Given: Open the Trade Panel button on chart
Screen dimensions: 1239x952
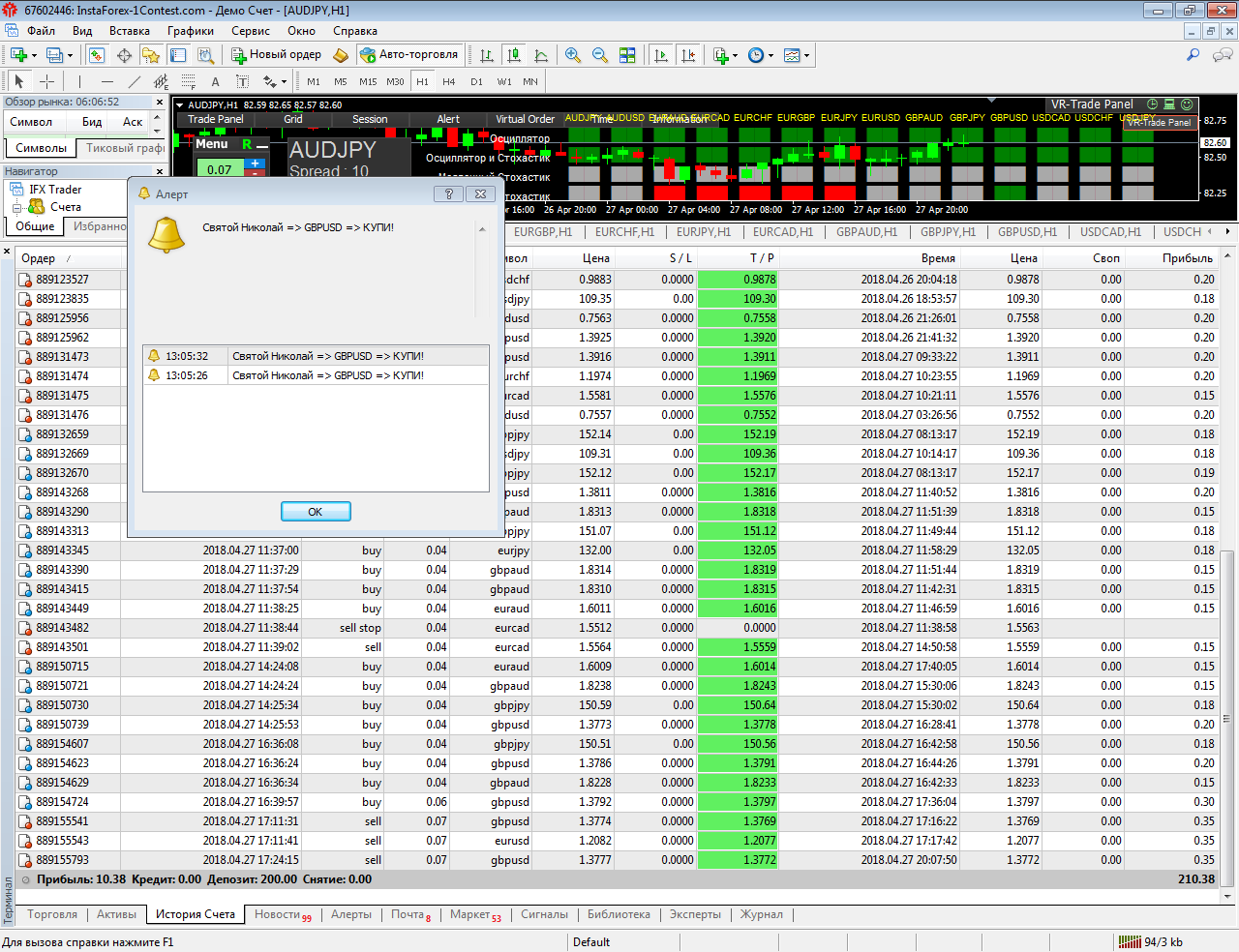Looking at the screenshot, I should point(215,119).
